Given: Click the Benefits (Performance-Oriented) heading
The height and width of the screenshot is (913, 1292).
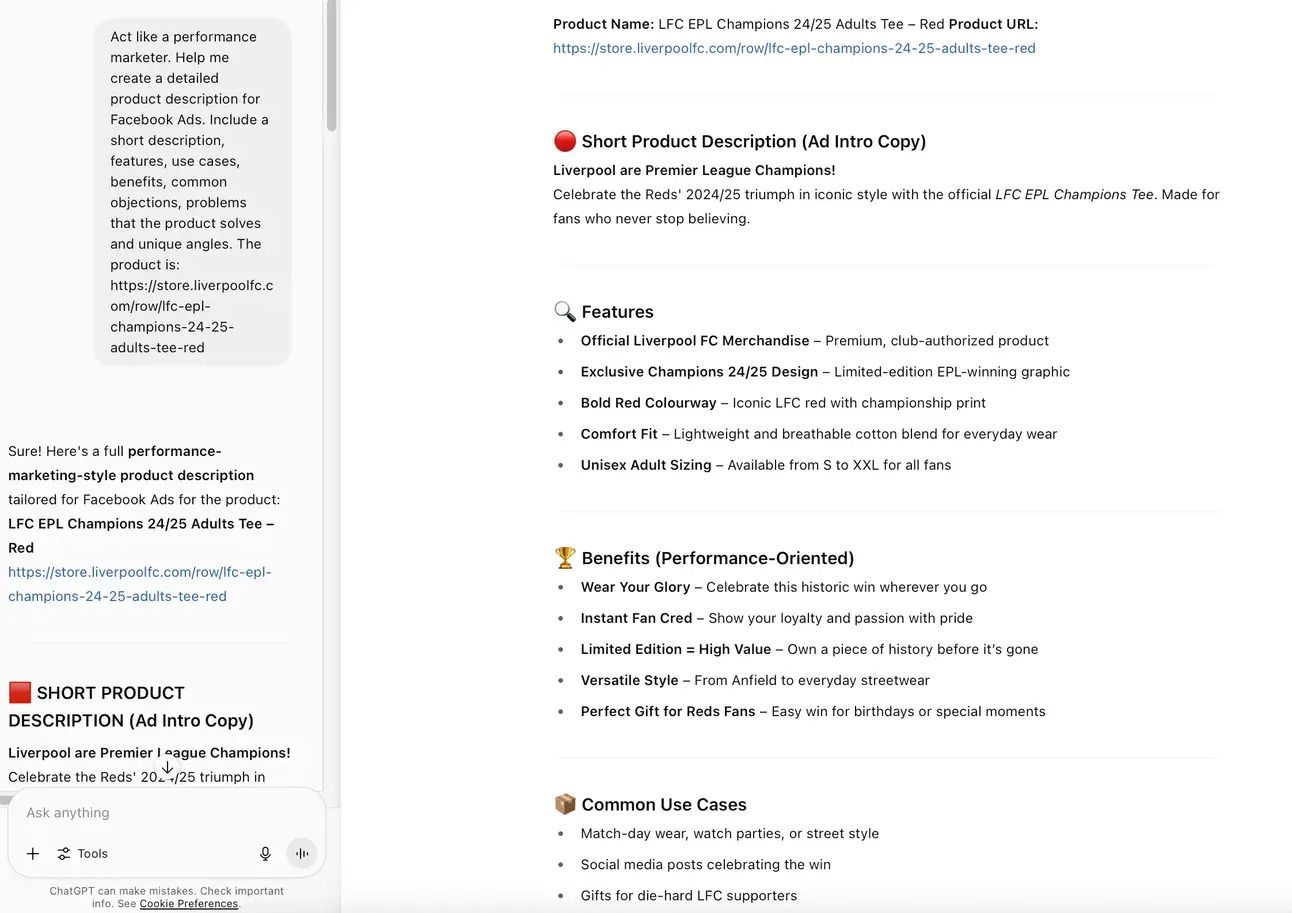Looking at the screenshot, I should 717,558.
